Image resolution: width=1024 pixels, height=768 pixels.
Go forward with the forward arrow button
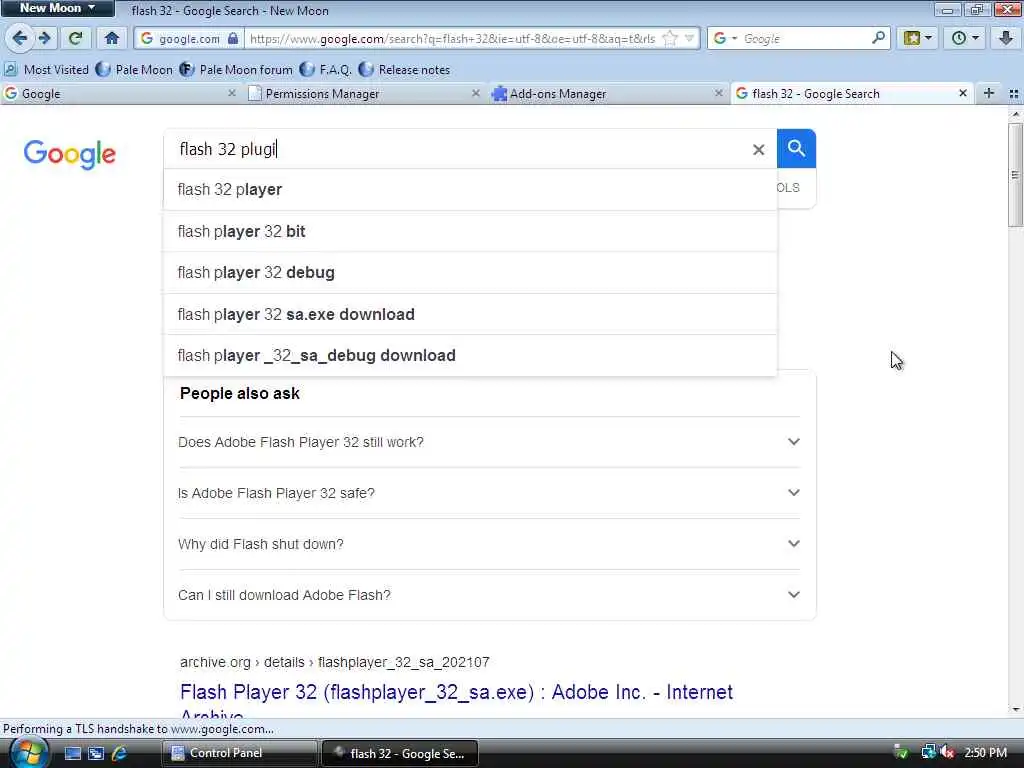tap(44, 39)
